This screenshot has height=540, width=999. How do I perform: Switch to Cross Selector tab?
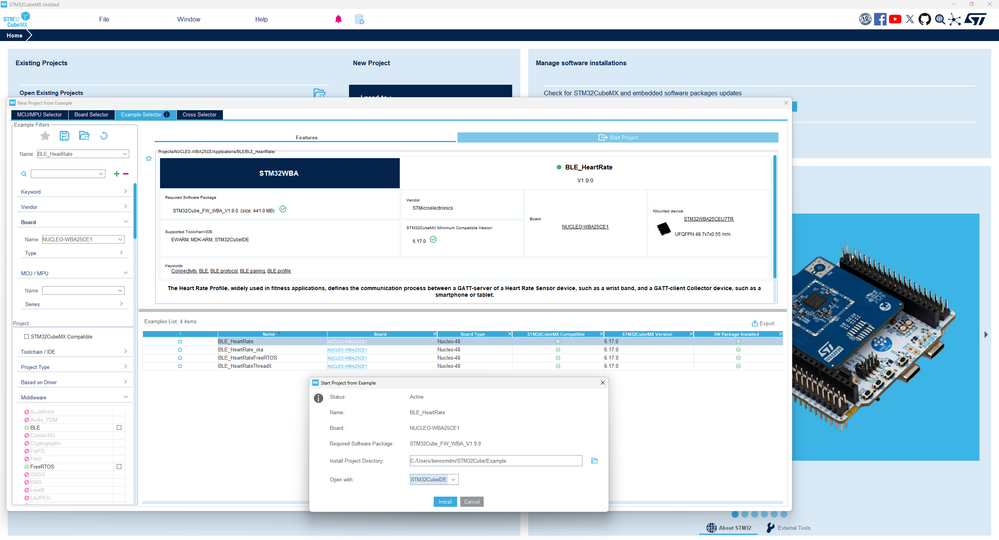[x=199, y=115]
